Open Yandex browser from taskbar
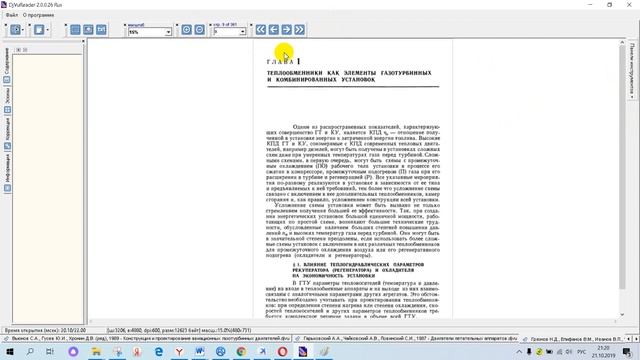 point(179,351)
